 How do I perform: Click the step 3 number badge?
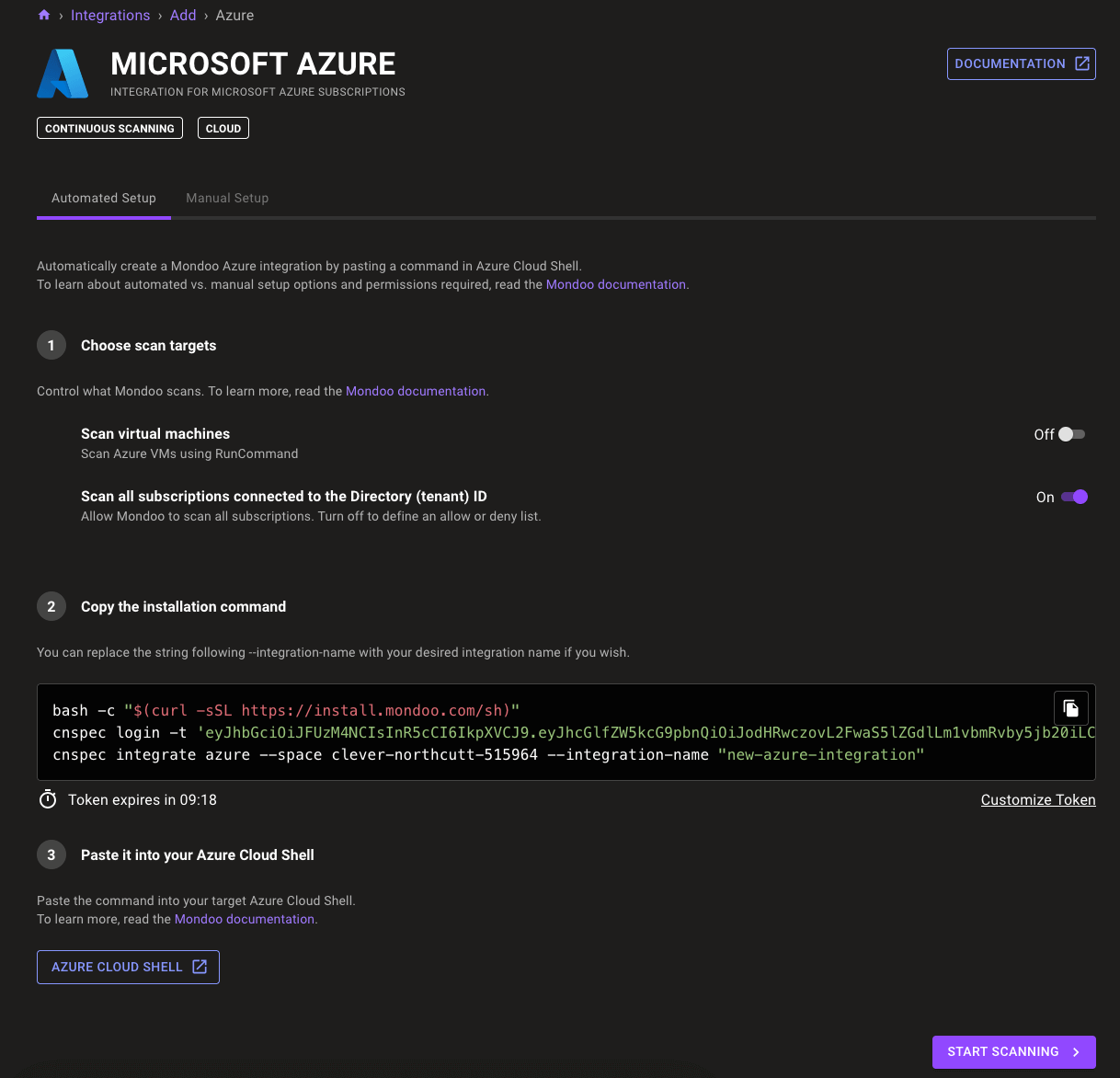point(51,854)
